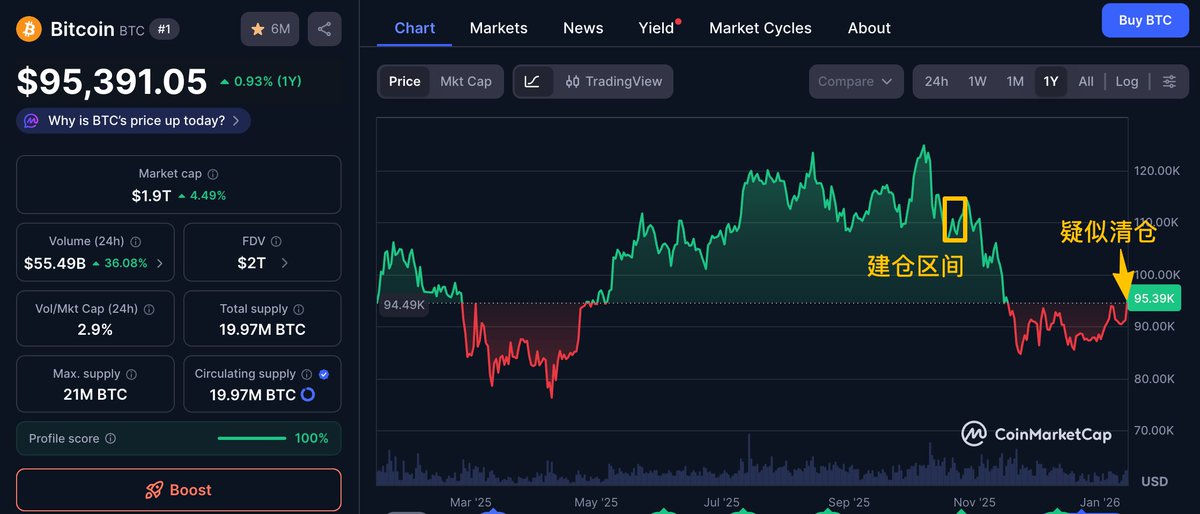Image resolution: width=1200 pixels, height=514 pixels.
Task: Open the share icon button
Action: [x=324, y=29]
